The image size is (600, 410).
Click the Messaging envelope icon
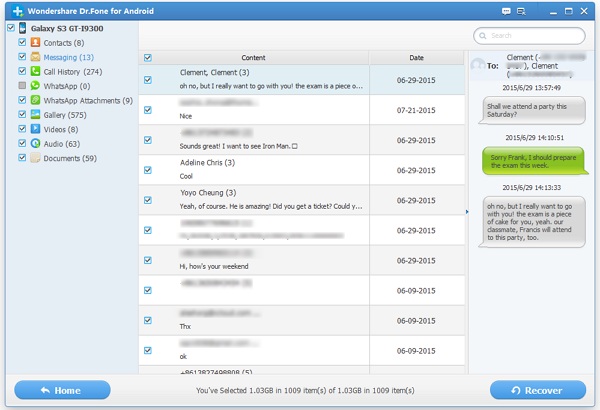pyautogui.click(x=35, y=57)
